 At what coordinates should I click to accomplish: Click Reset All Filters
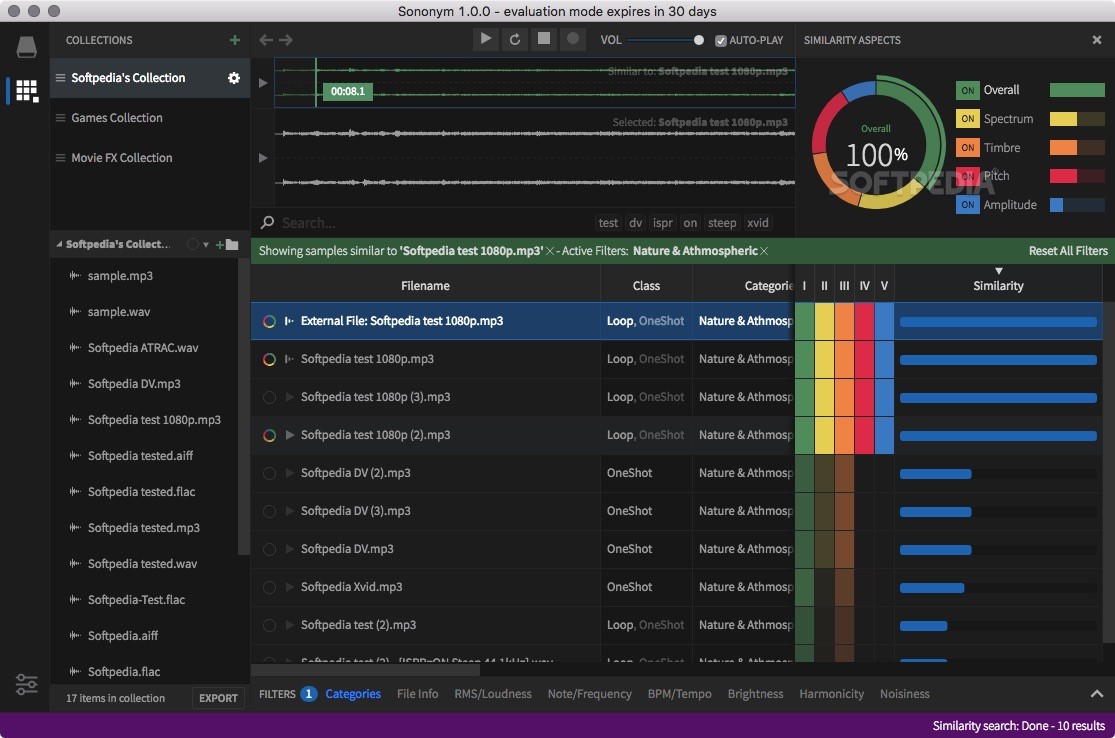coord(1068,251)
